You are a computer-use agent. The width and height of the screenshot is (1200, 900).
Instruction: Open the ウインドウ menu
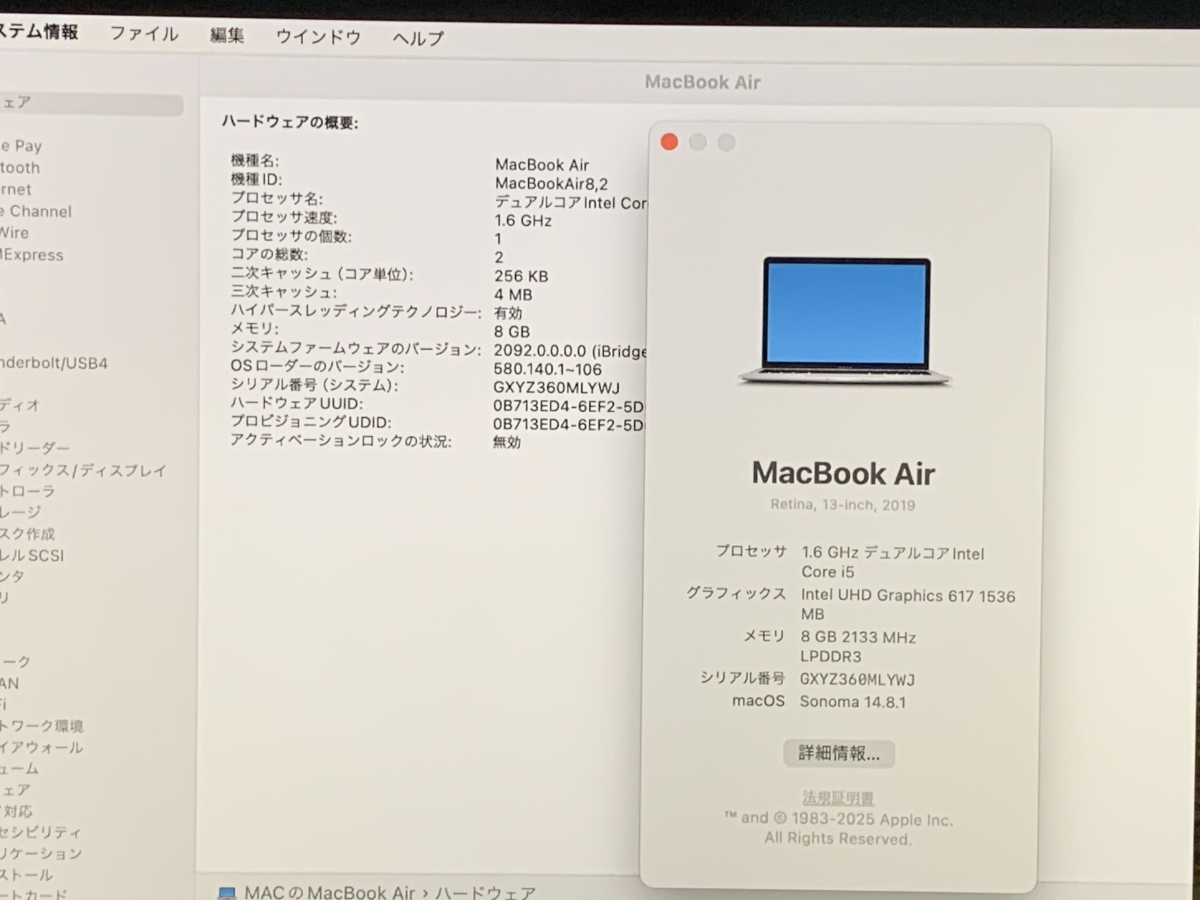click(x=318, y=37)
